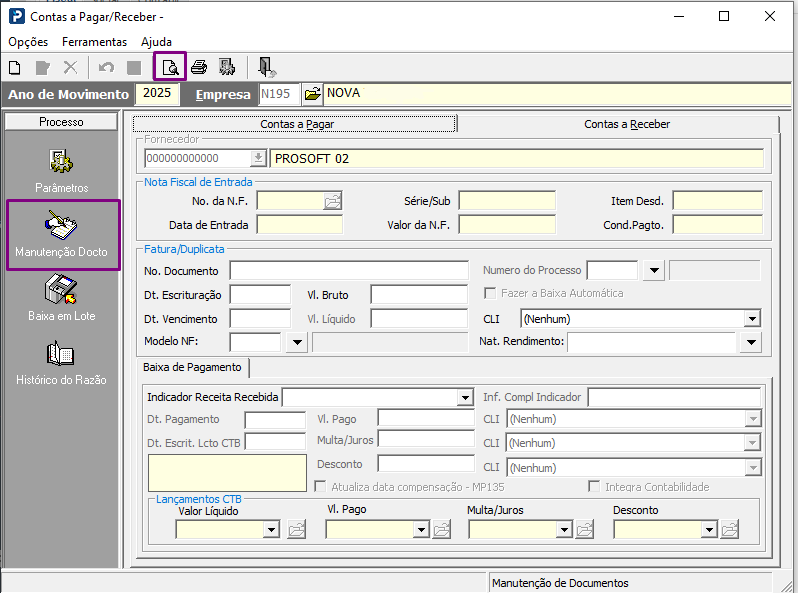Check Fazer a Baixa Automática checkbox

click(490, 294)
